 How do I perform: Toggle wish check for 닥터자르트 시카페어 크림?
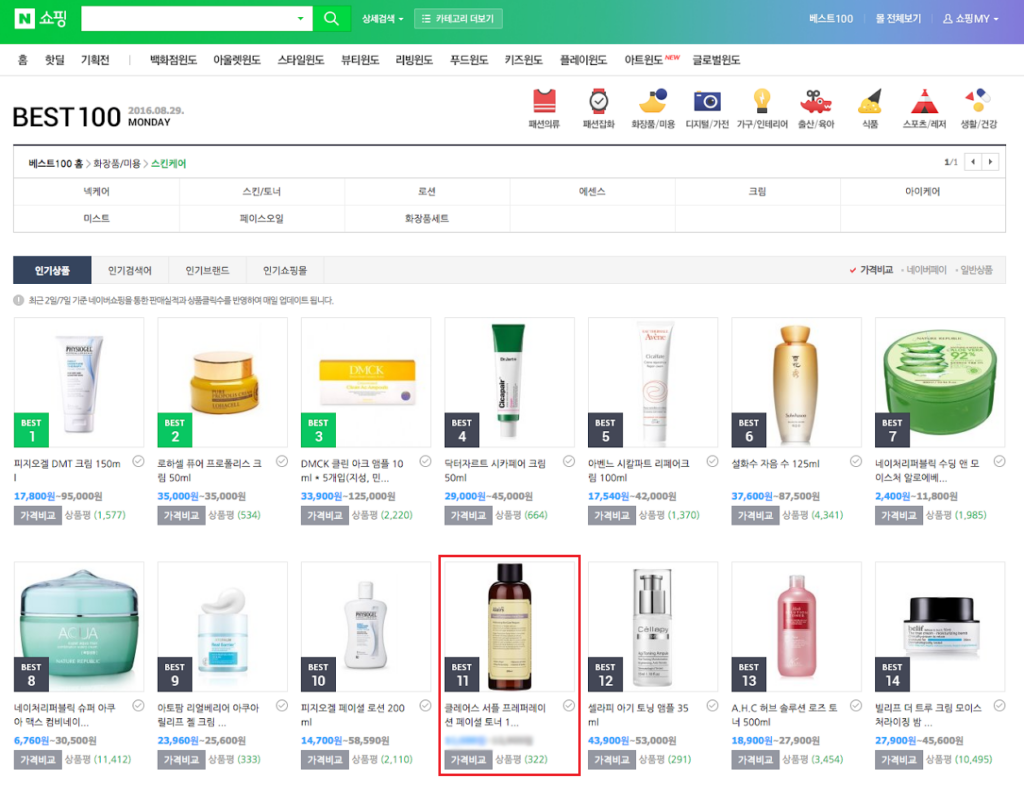(x=569, y=462)
